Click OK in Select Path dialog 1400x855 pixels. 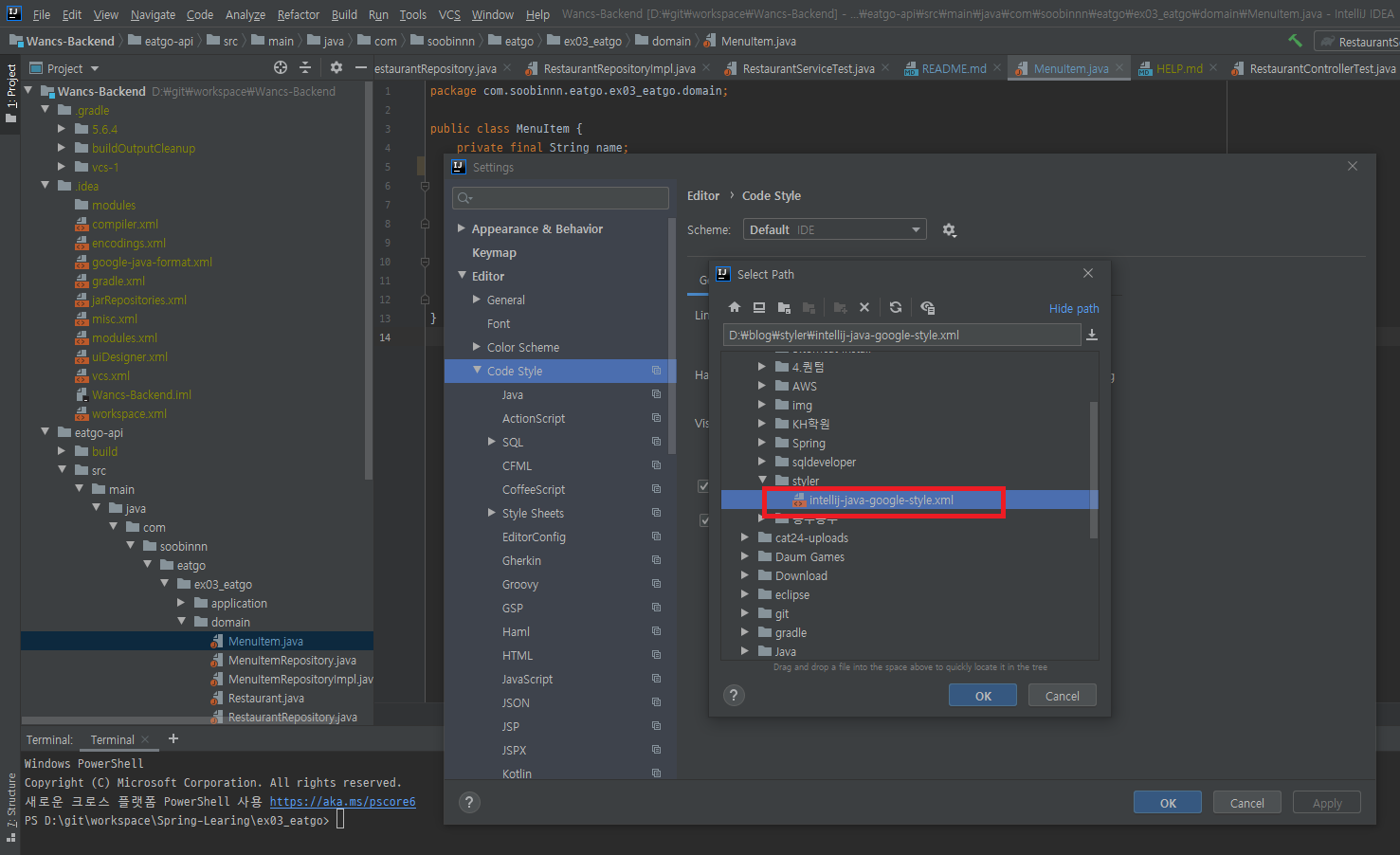pyautogui.click(x=983, y=696)
